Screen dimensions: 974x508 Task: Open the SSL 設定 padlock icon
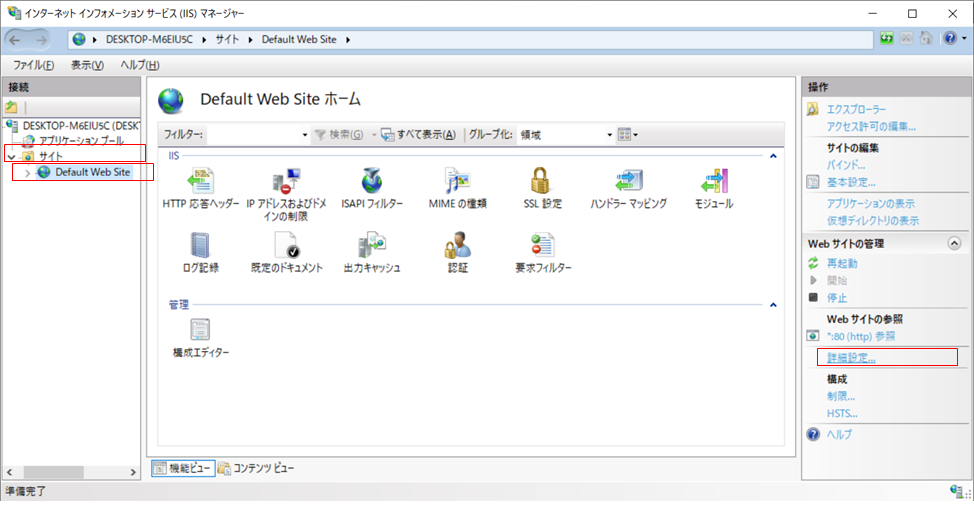542,181
